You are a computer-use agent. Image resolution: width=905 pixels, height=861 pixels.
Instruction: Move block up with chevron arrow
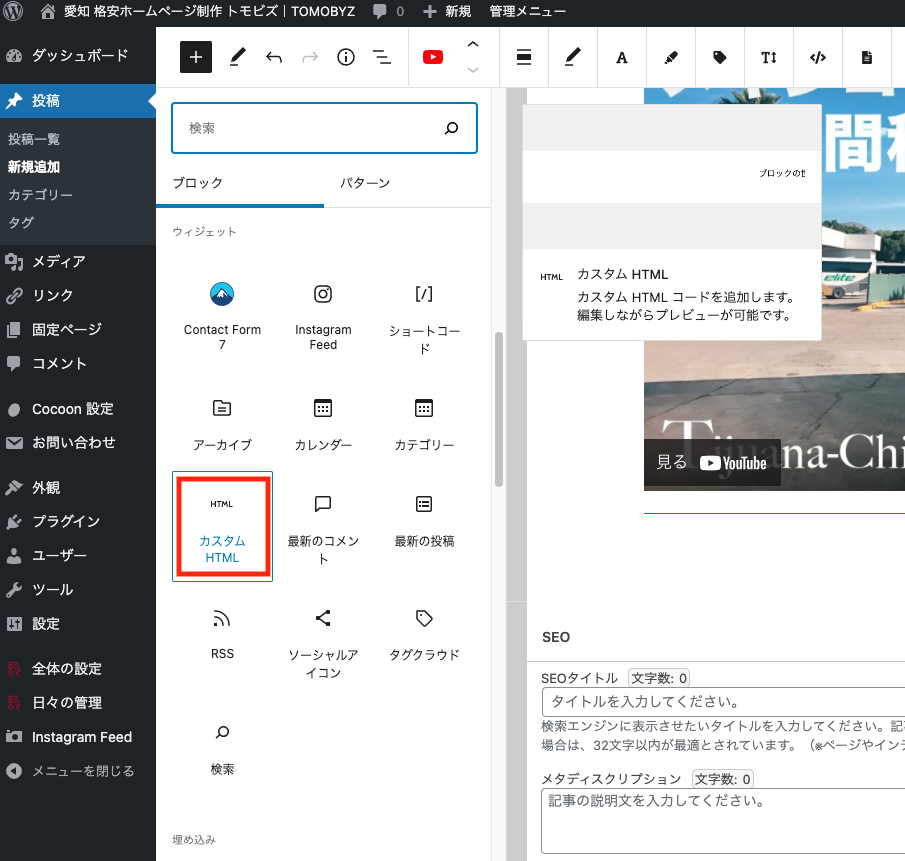point(473,45)
